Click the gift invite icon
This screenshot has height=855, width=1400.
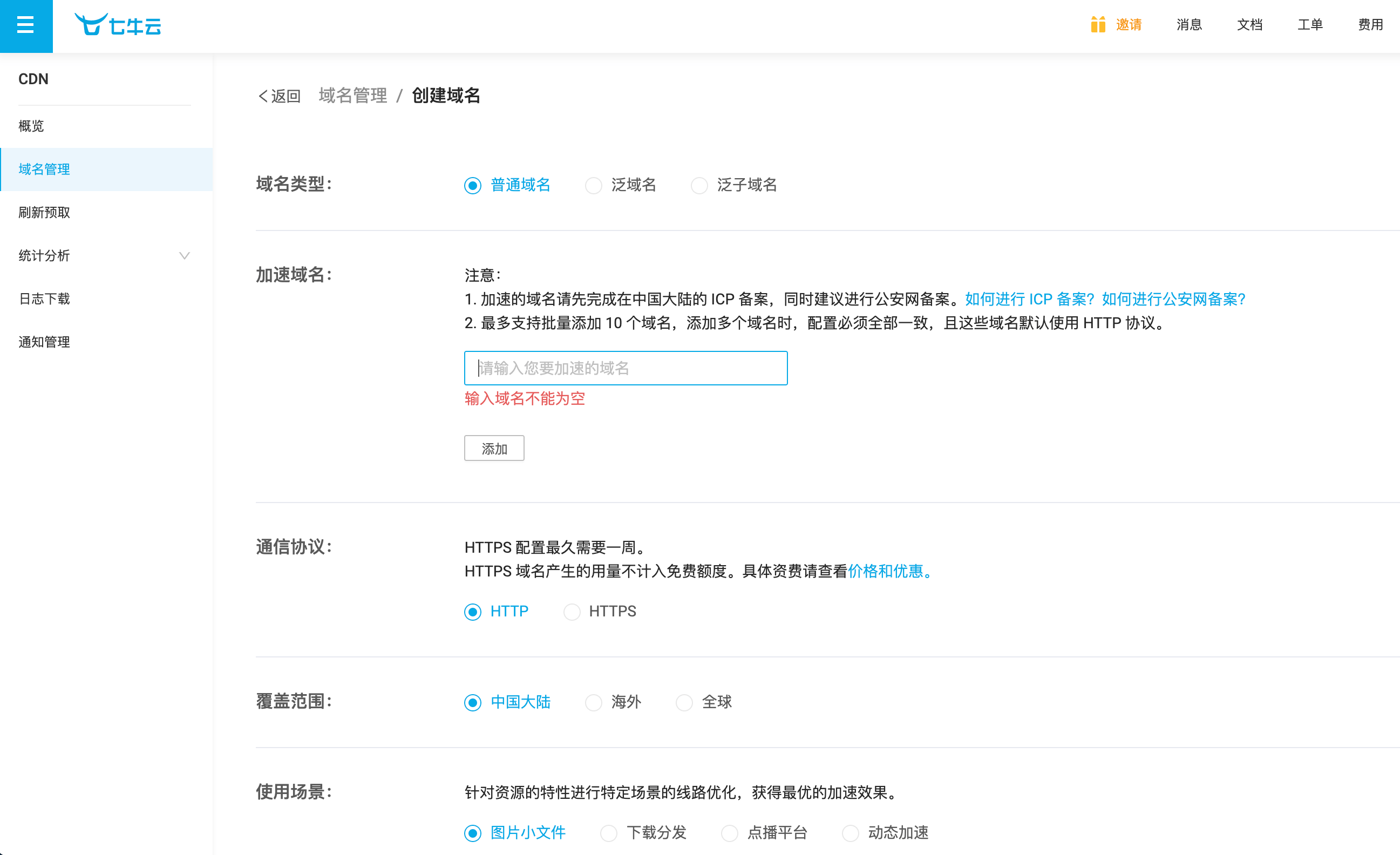click(1097, 25)
